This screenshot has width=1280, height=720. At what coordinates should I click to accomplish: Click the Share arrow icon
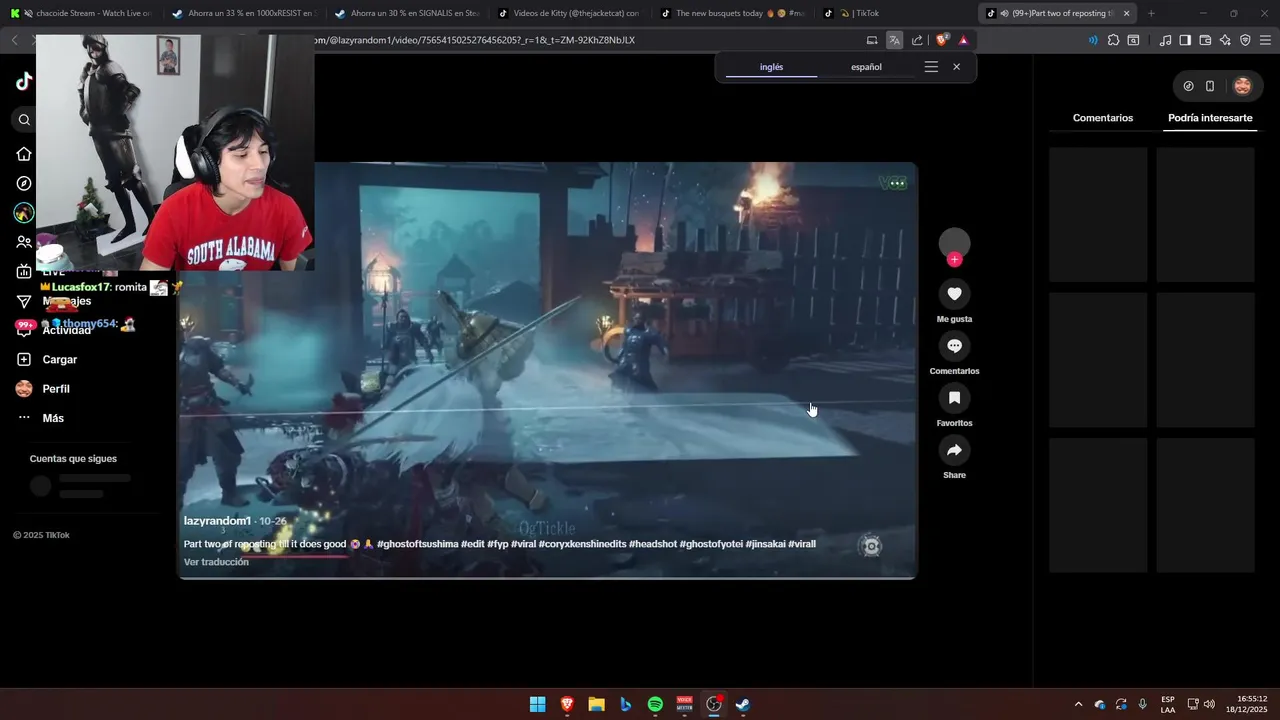coord(954,450)
